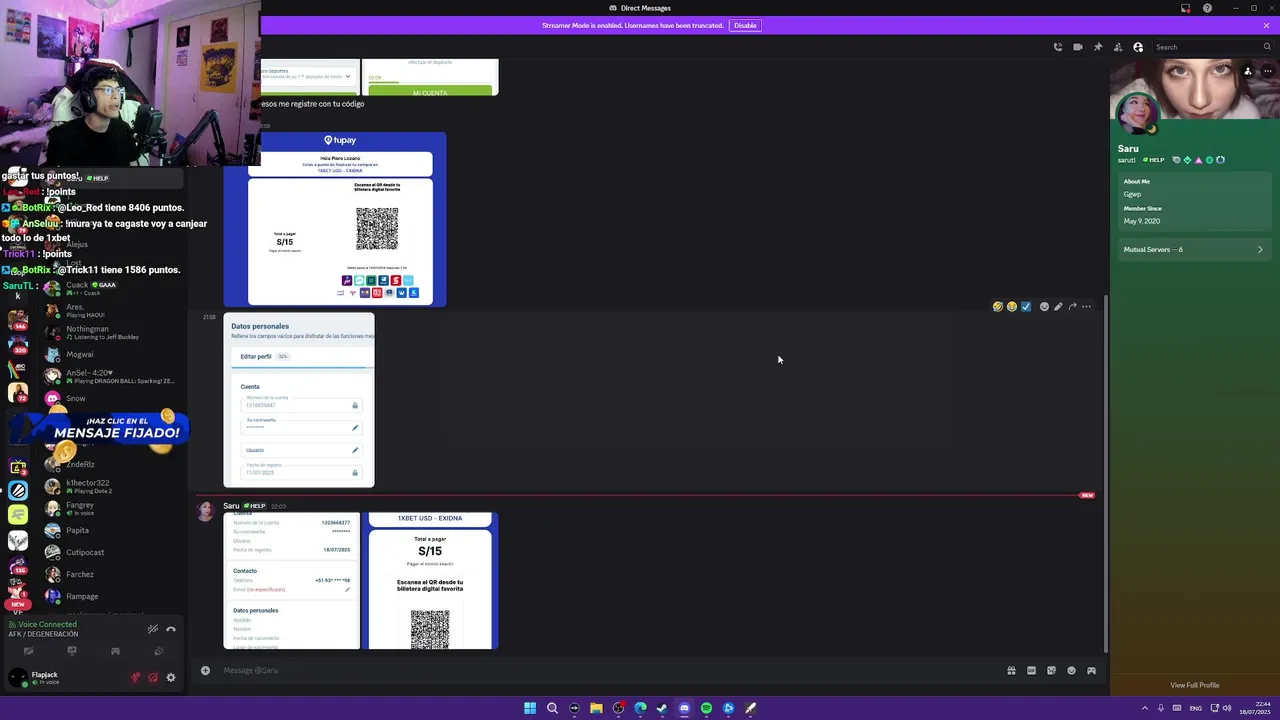Click View Full Profile link
1280x720 pixels.
tap(1195, 685)
